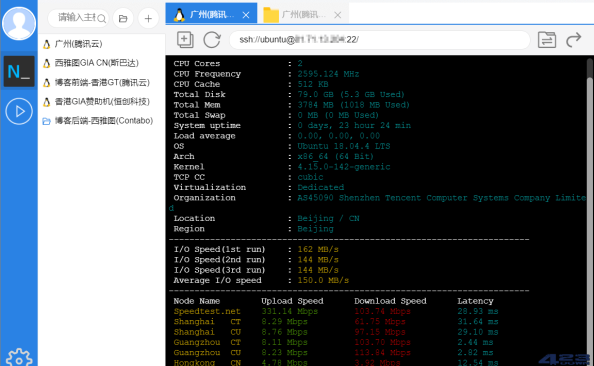Click '162 MB/s' first run speed
Viewport: 594px width, 366px height.
pos(318,249)
